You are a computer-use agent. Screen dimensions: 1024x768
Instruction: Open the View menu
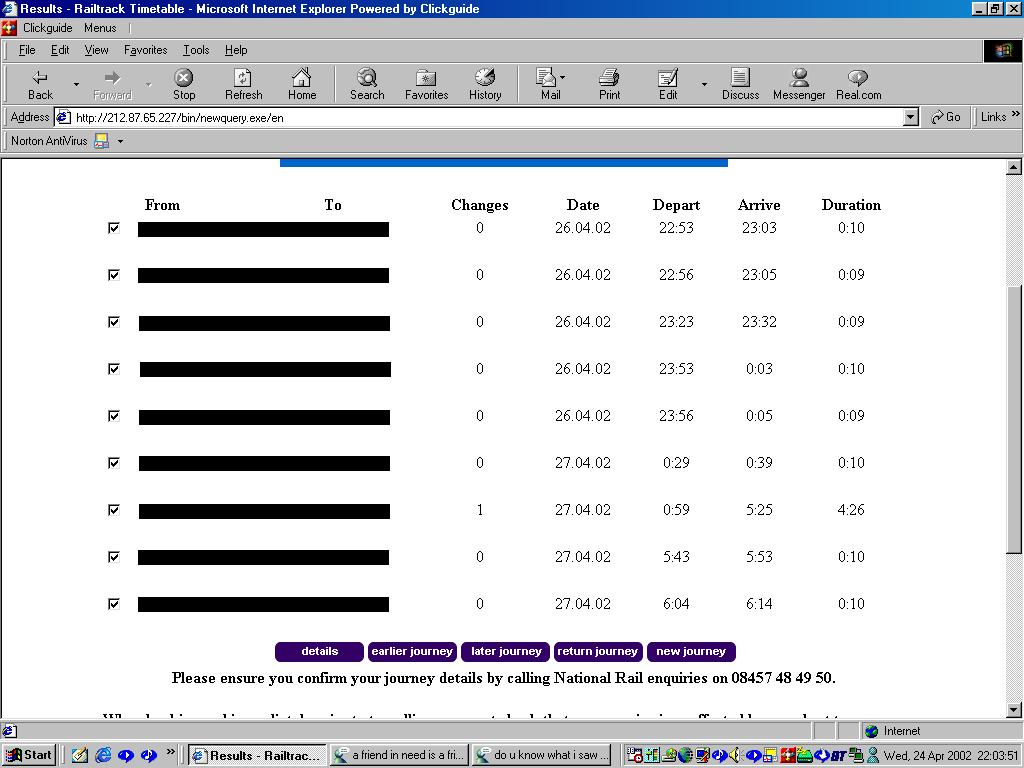click(96, 50)
